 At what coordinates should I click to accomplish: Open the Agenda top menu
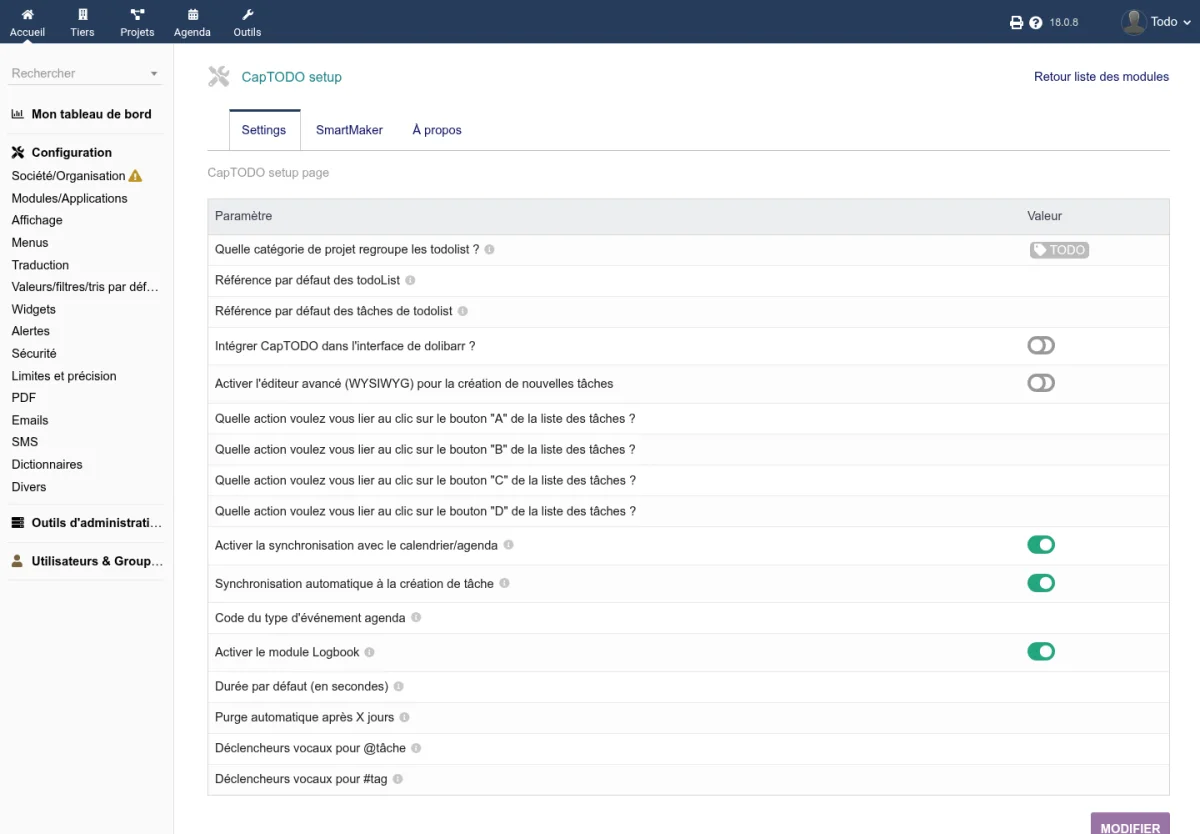click(x=192, y=22)
